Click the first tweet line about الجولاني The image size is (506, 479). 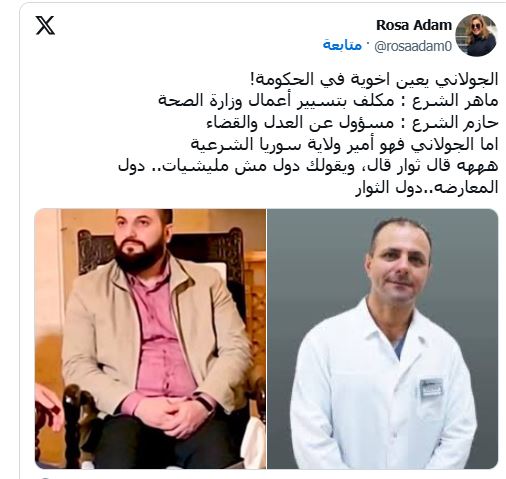(x=373, y=79)
